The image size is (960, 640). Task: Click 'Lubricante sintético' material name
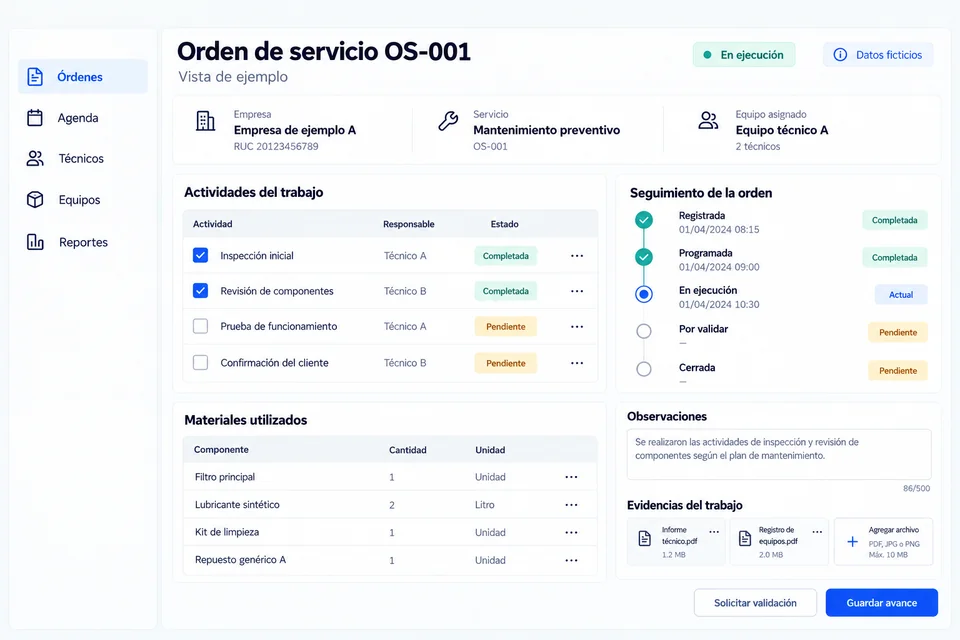pos(237,505)
